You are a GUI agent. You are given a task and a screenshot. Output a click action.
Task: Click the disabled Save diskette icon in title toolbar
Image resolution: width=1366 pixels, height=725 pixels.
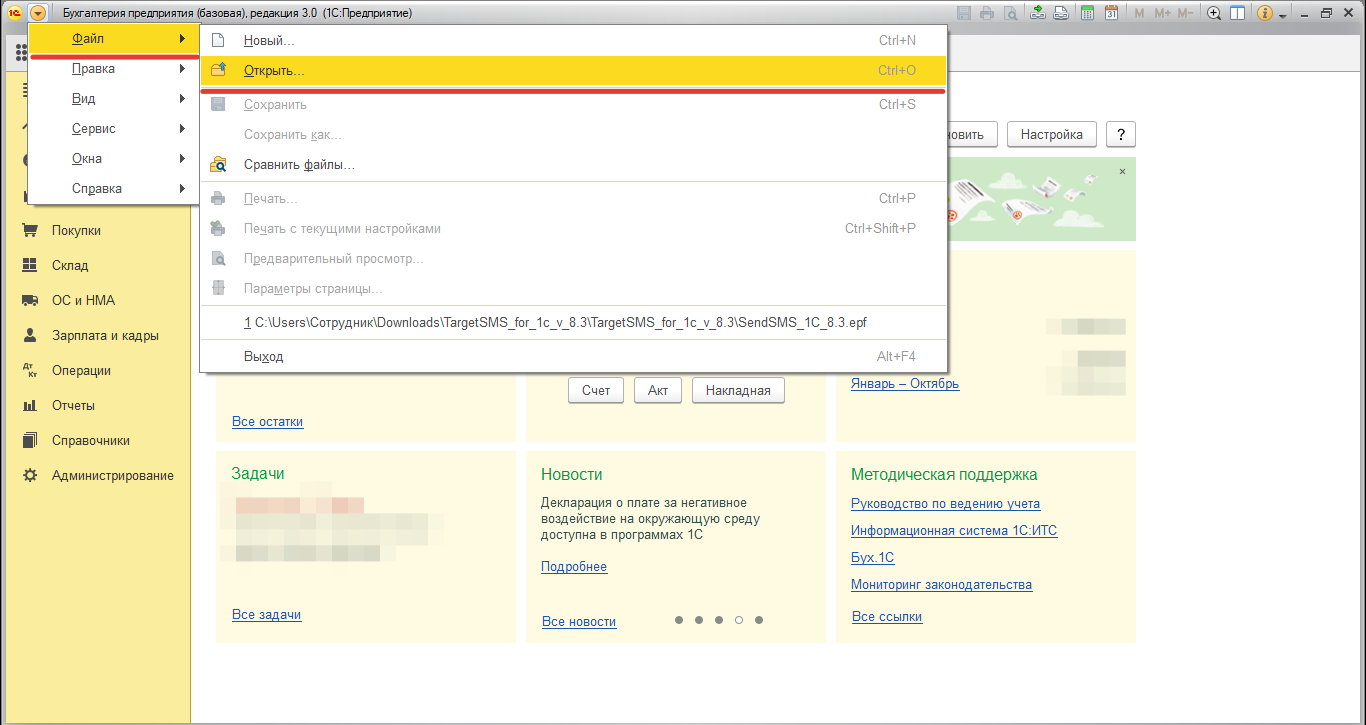pyautogui.click(x=965, y=13)
